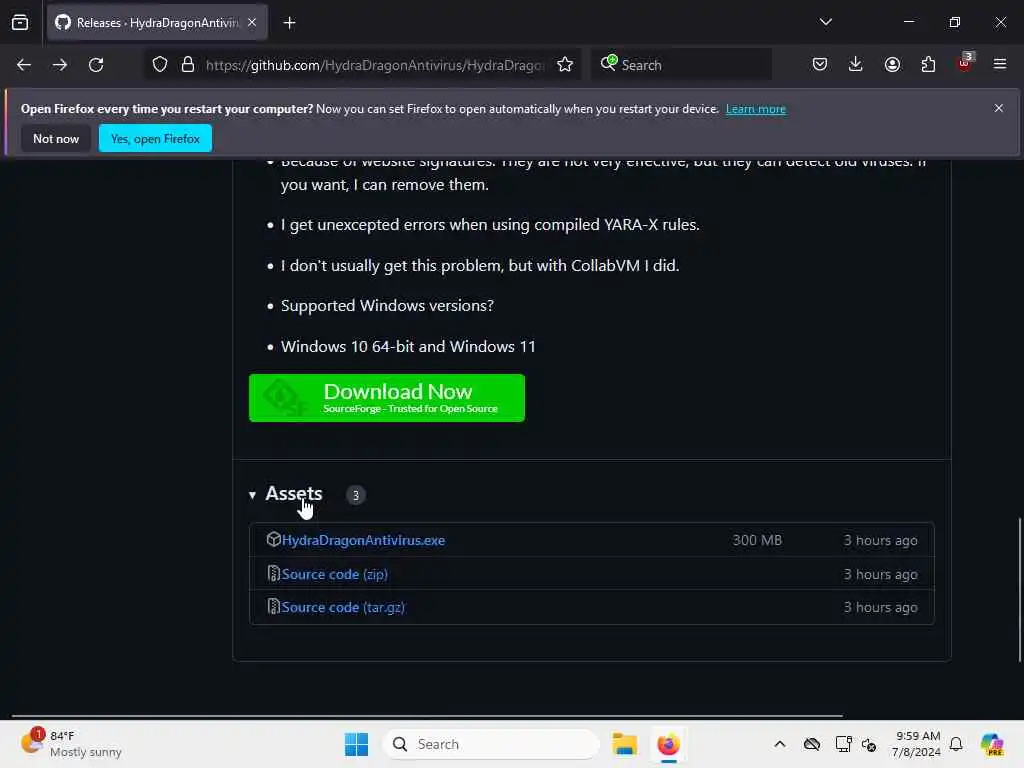Download Source code tar.gz
This screenshot has width=1024, height=768.
[x=343, y=607]
